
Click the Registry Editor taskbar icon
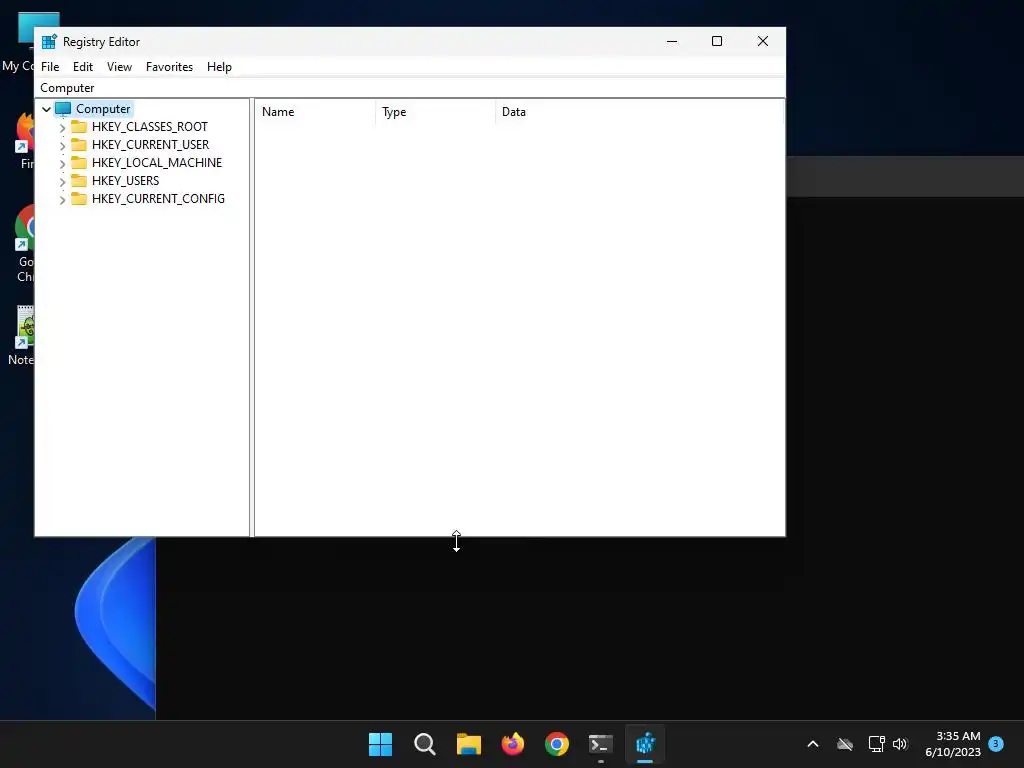[645, 744]
